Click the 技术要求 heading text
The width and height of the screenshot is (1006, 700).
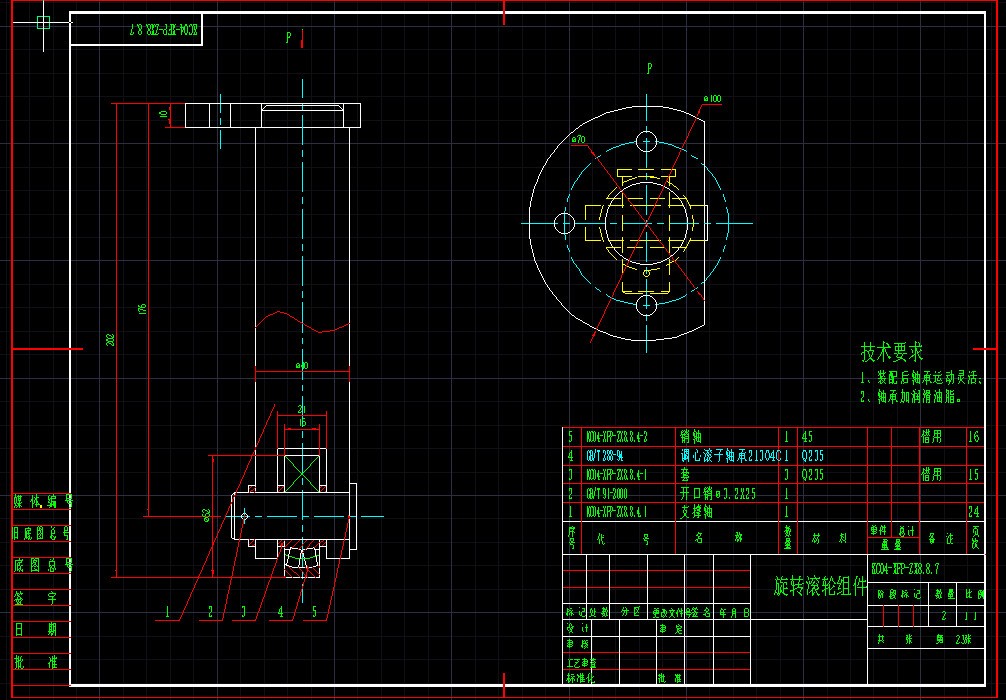892,352
